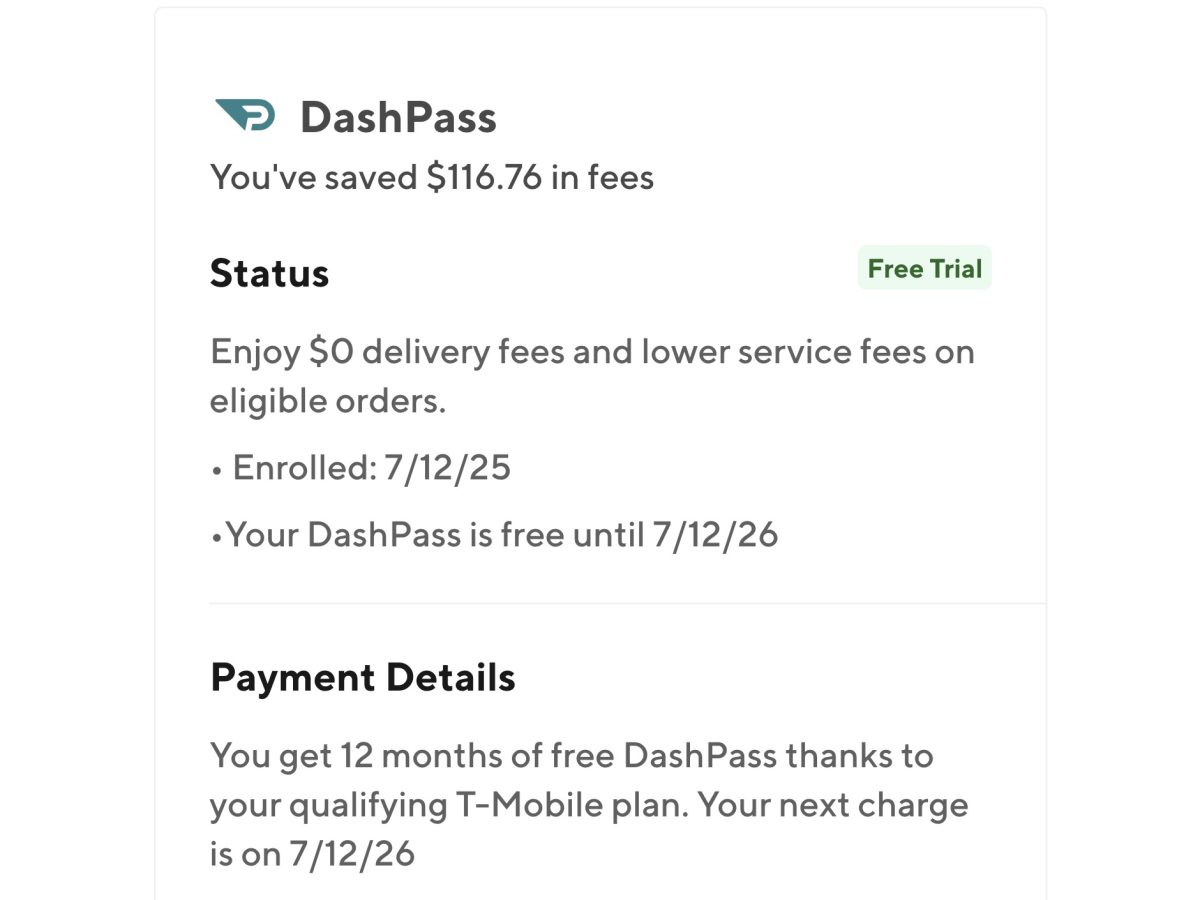The height and width of the screenshot is (900, 1200).
Task: Click the Status section heading
Action: tap(269, 273)
